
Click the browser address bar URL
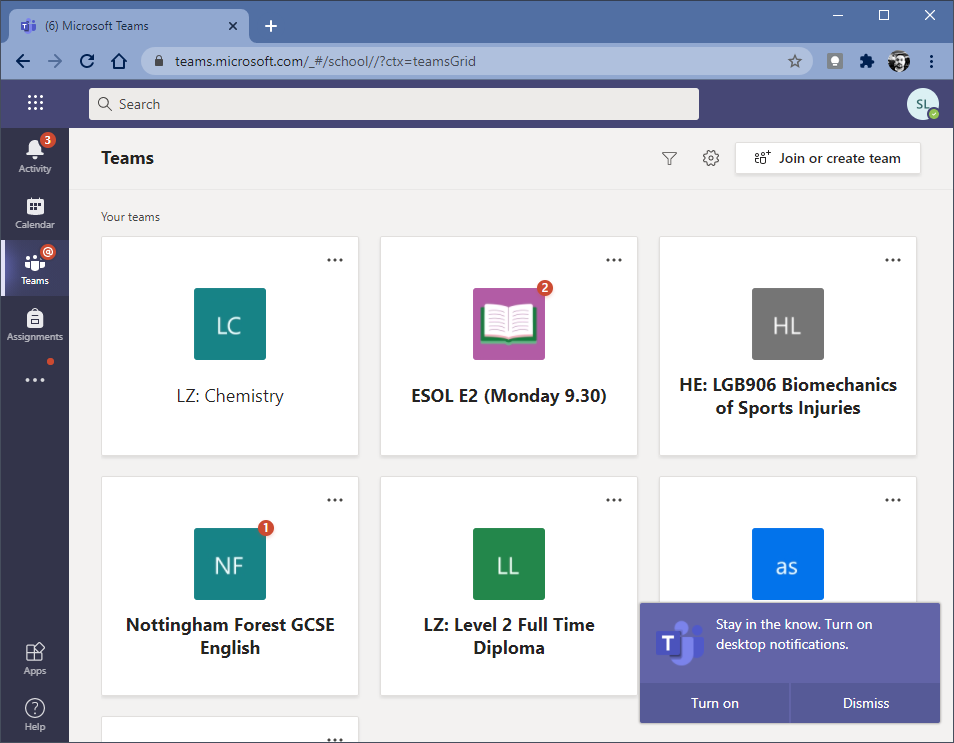click(x=325, y=61)
